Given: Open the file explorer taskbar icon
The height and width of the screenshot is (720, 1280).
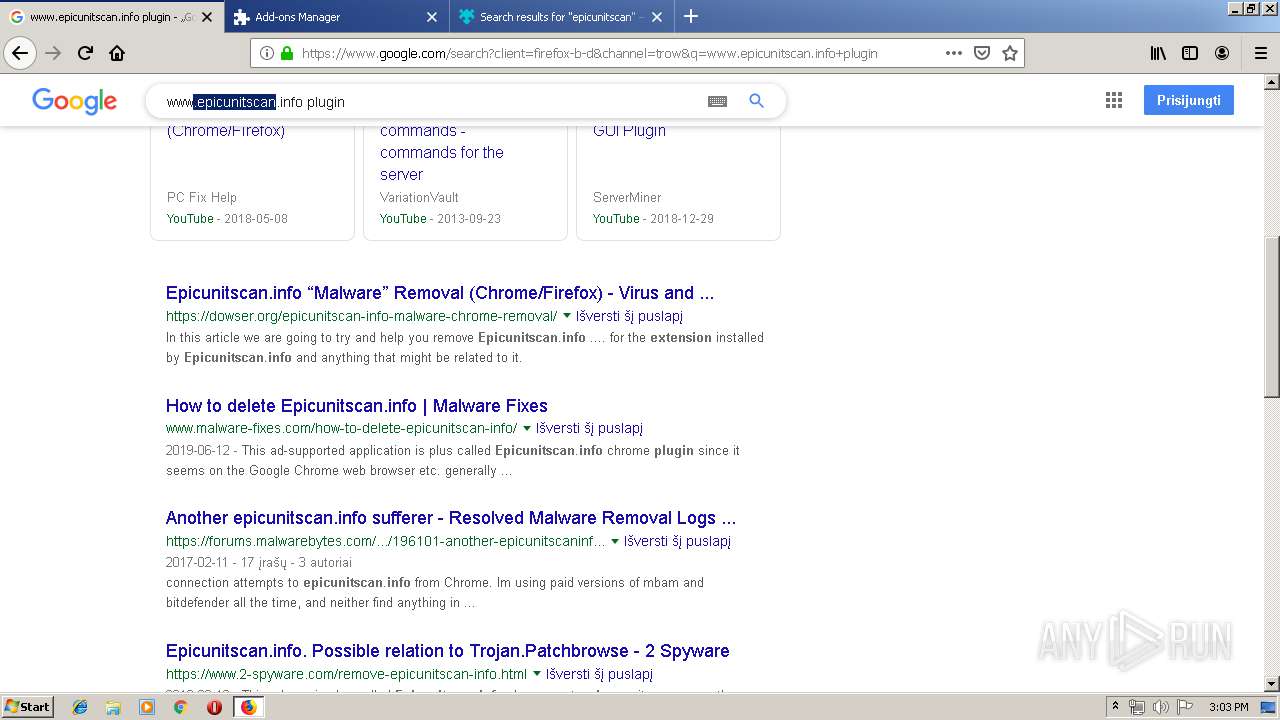Looking at the screenshot, I should point(113,707).
